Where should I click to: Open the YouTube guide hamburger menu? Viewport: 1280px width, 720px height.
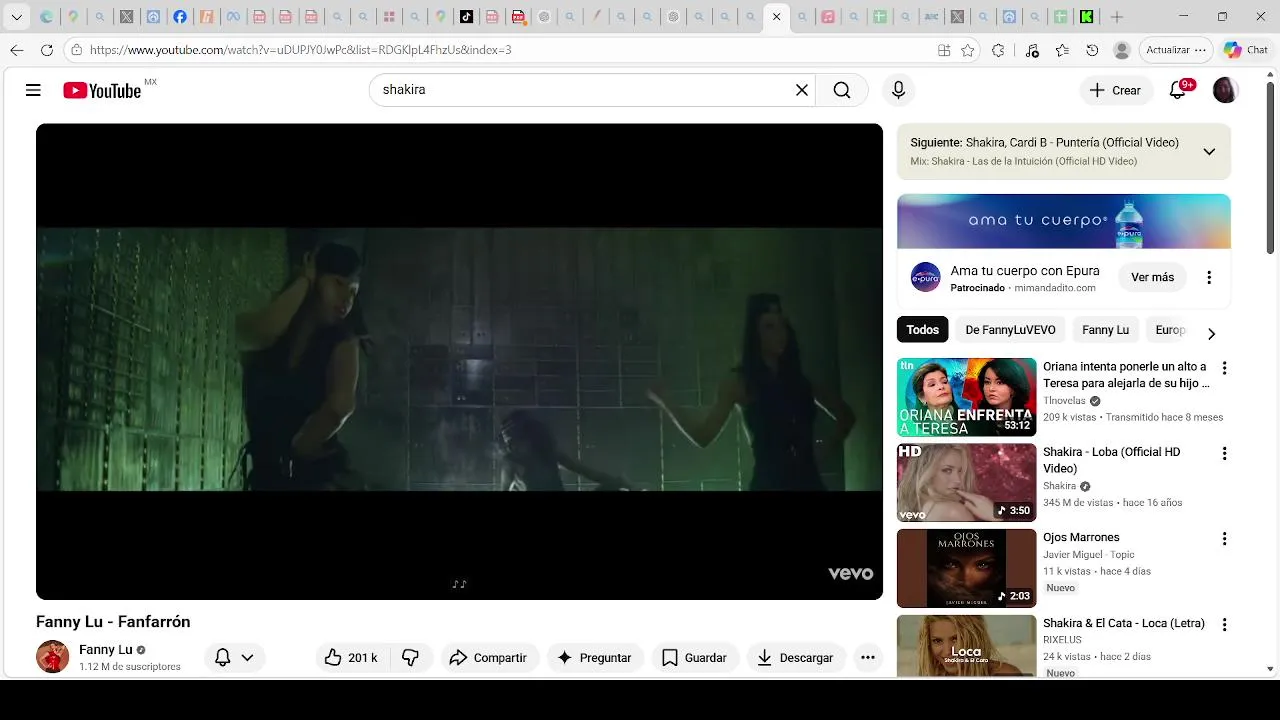33,90
